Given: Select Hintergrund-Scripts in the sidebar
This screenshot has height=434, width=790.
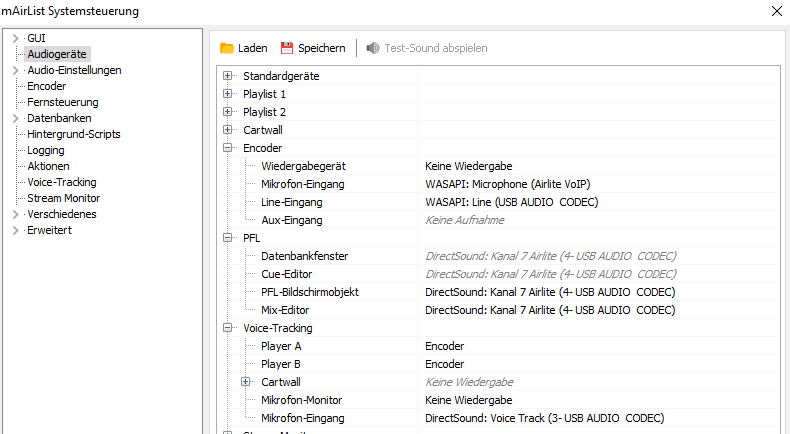Looking at the screenshot, I should point(74,134).
